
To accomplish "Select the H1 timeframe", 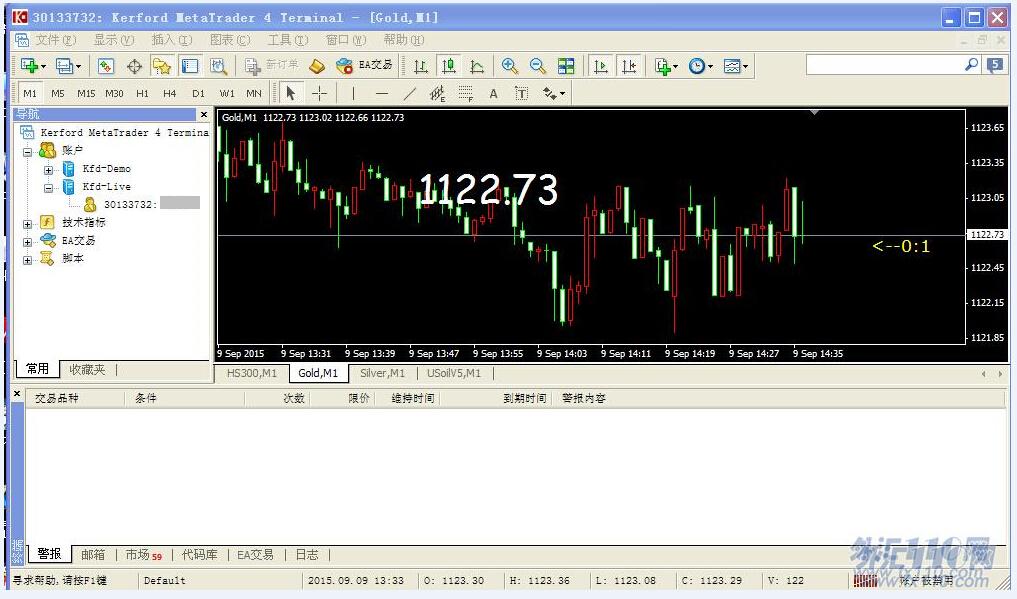I will tap(142, 93).
